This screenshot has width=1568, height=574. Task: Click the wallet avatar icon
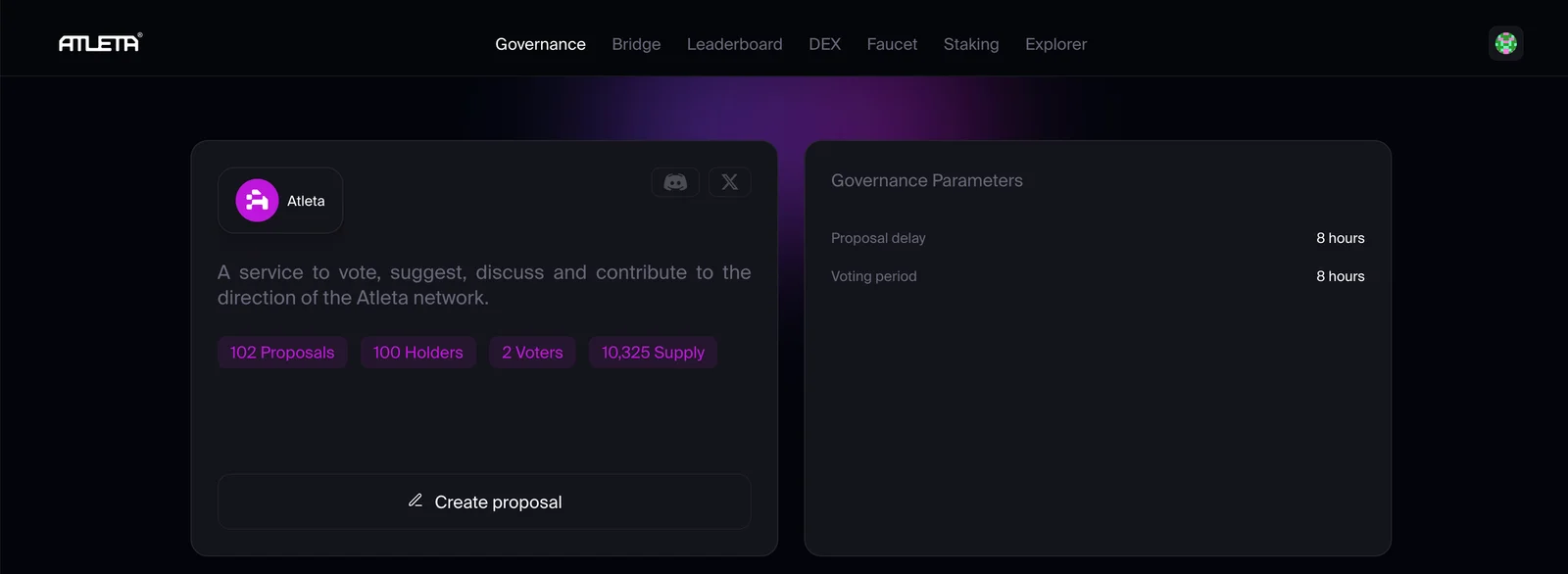1505,43
